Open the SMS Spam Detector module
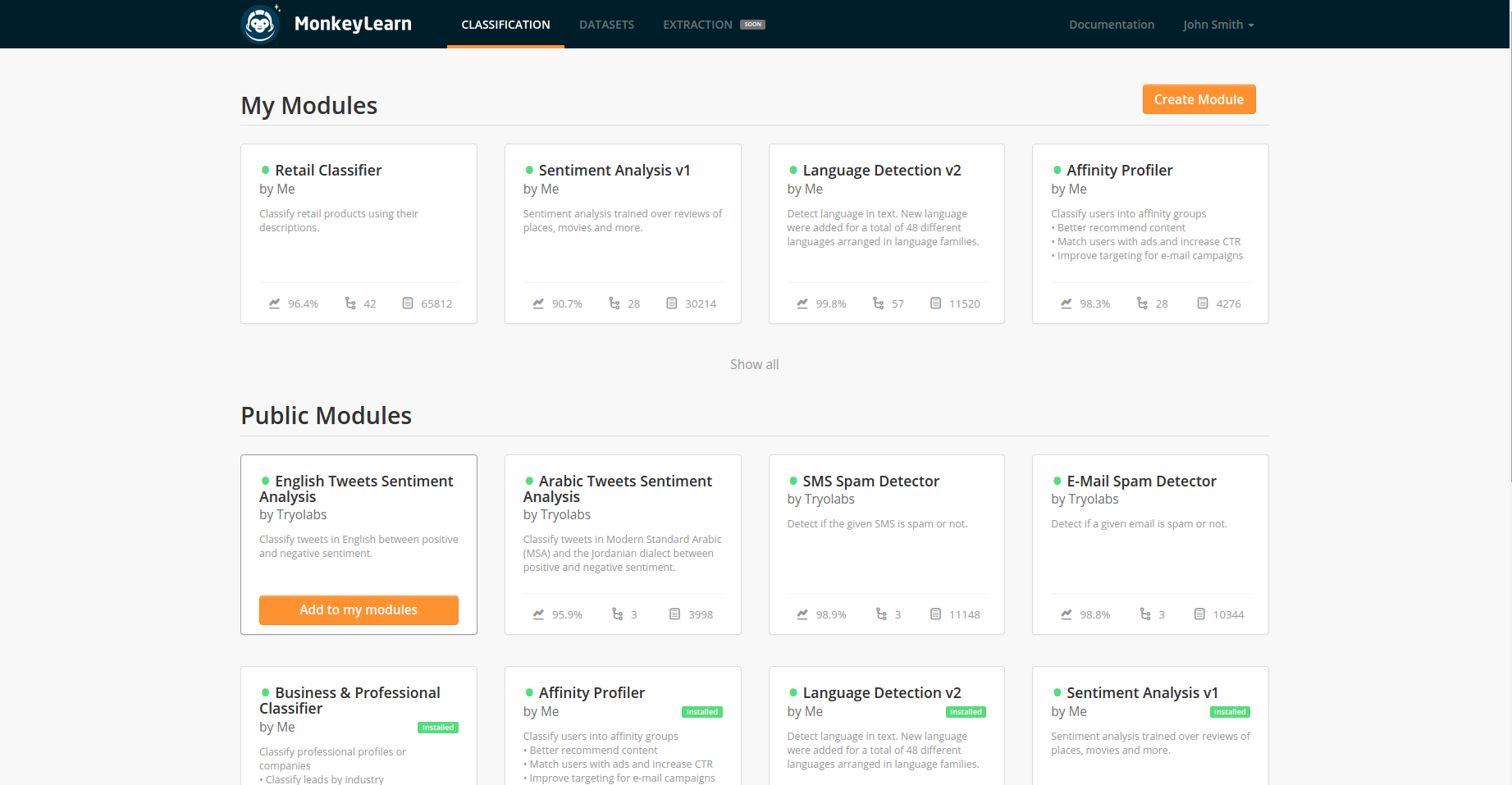The width and height of the screenshot is (1512, 785). (x=871, y=481)
